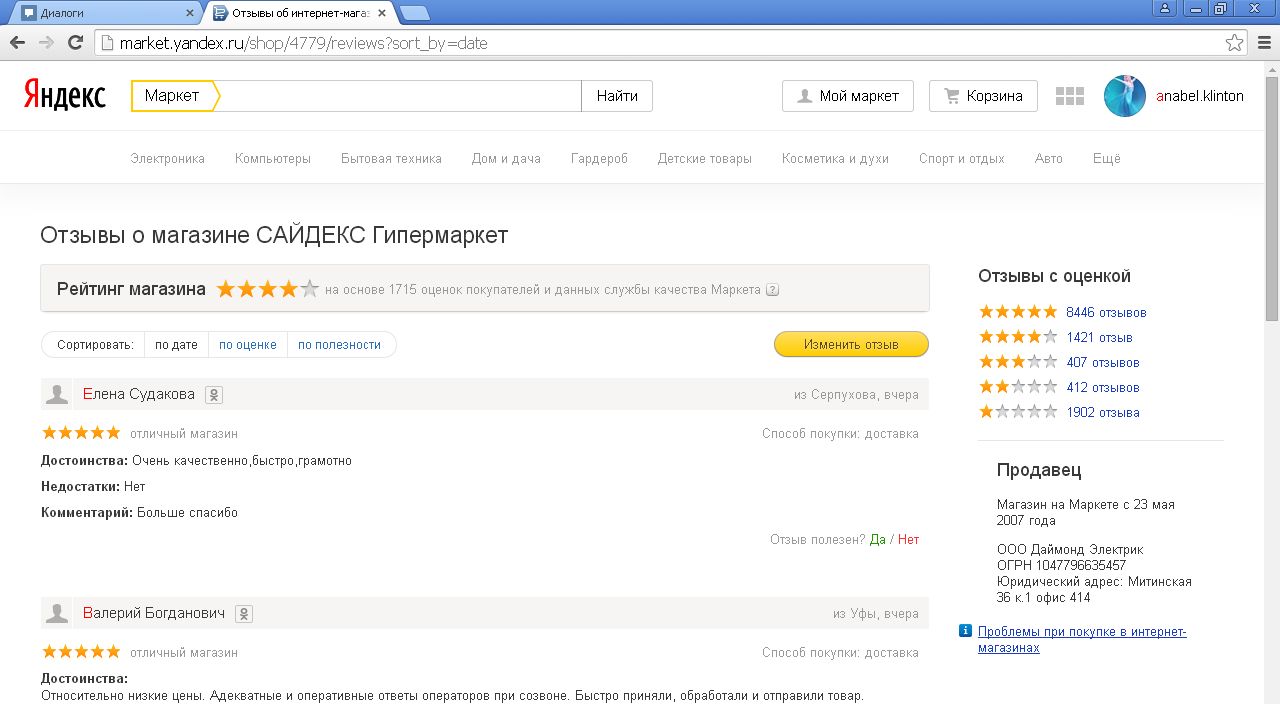Open Елена Судакова's reviewer name

pos(139,394)
